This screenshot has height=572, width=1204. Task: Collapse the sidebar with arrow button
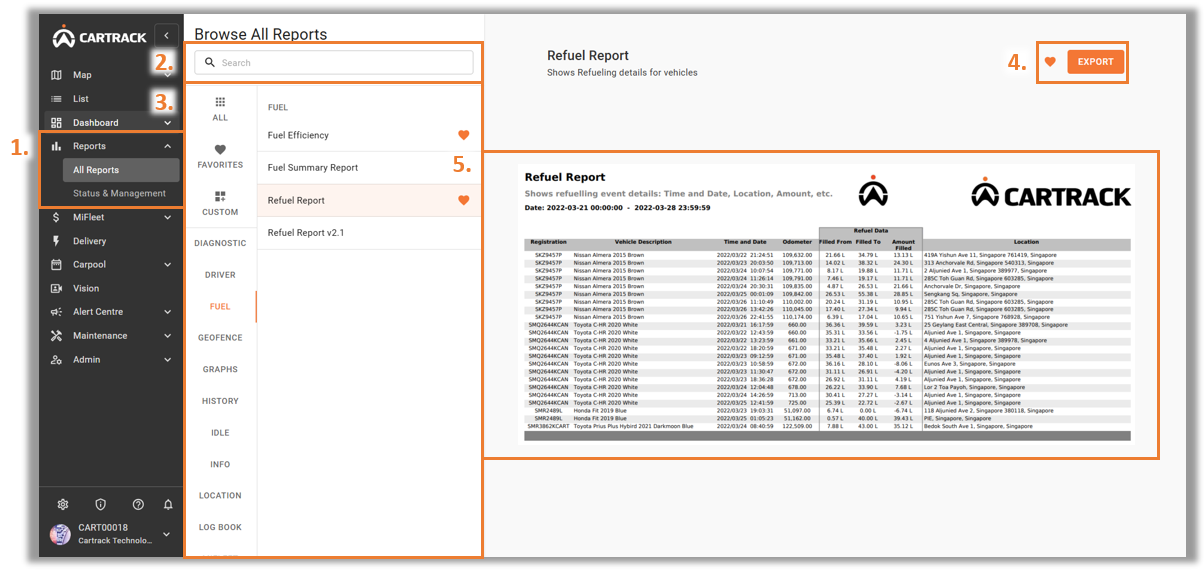pos(167,36)
